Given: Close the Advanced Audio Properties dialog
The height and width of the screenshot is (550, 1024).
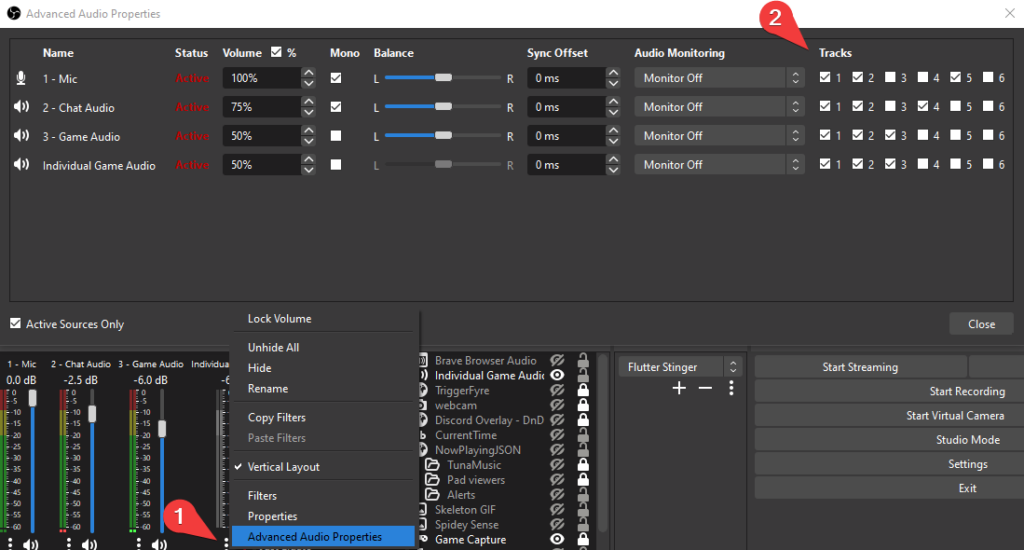Looking at the screenshot, I should [x=981, y=324].
